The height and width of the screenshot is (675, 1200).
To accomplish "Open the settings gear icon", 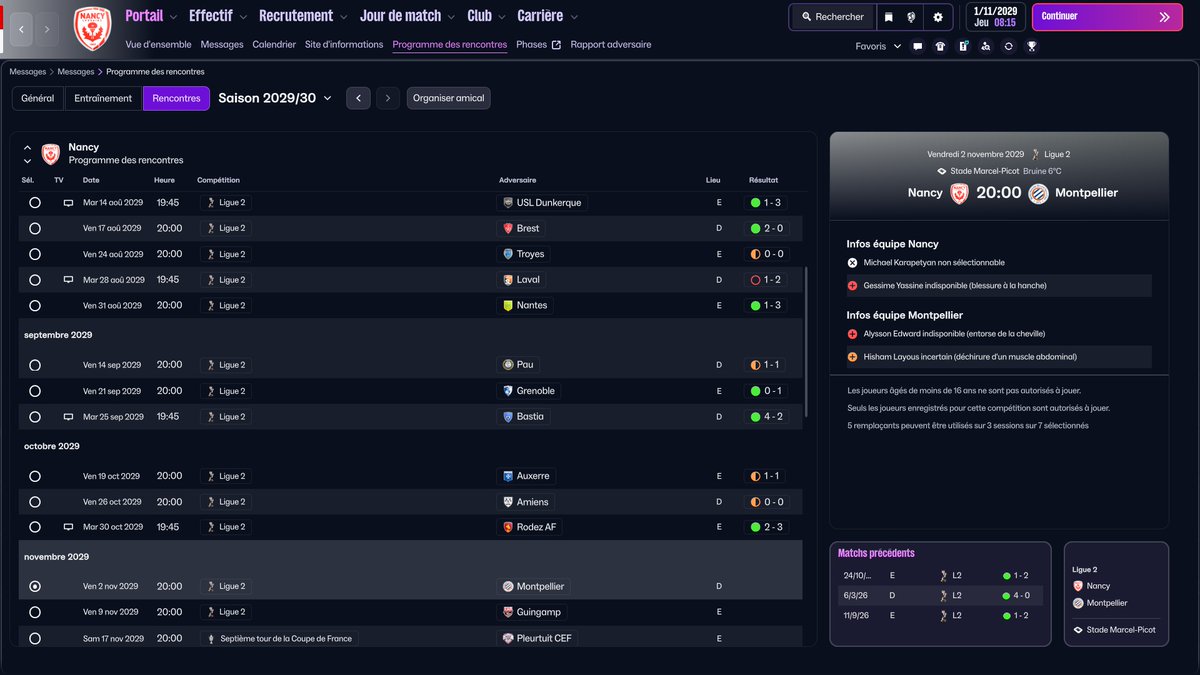I will [x=937, y=17].
